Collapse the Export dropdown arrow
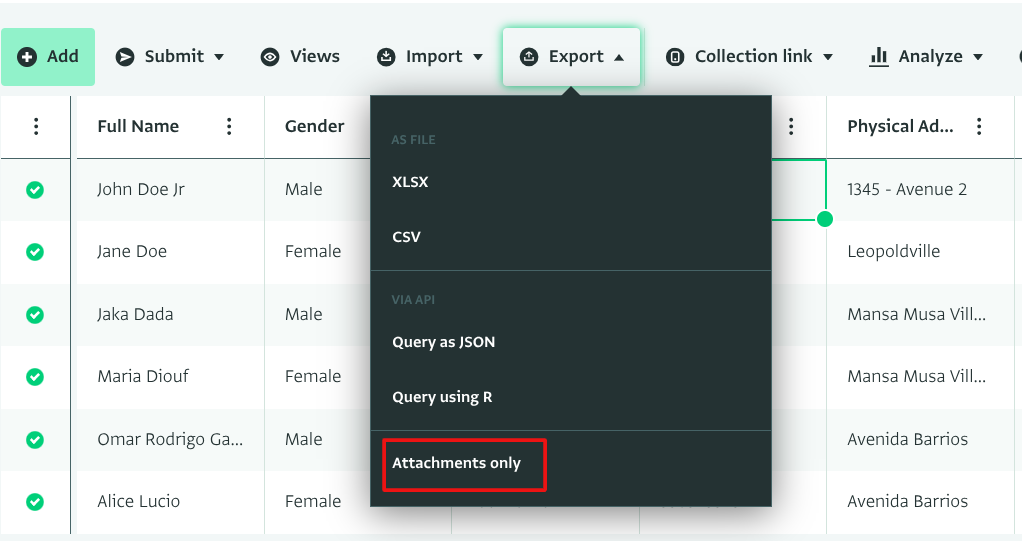This screenshot has height=541, width=1022. tap(619, 57)
